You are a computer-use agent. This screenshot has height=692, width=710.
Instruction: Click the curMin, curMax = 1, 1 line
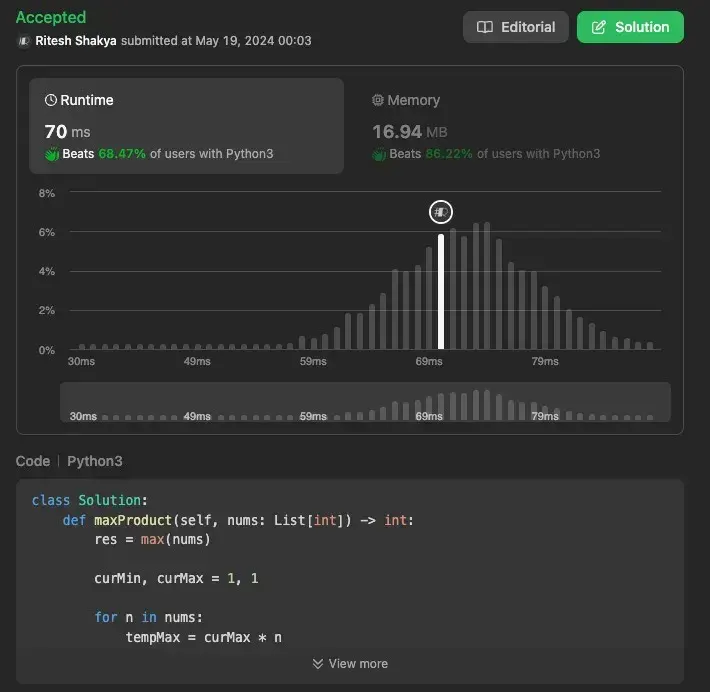coord(176,578)
